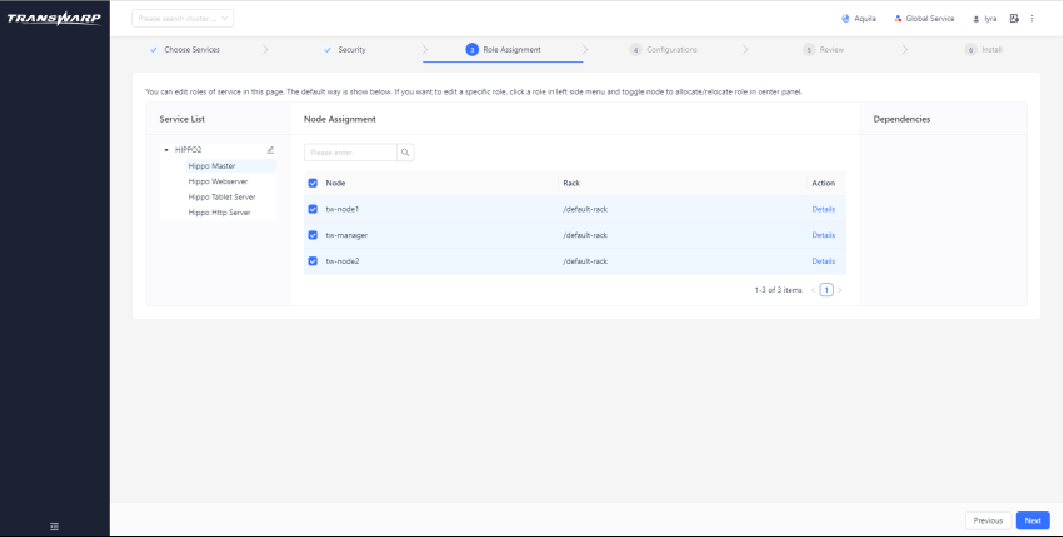Open Details for tw-node2
The image size is (1063, 537).
pos(824,261)
